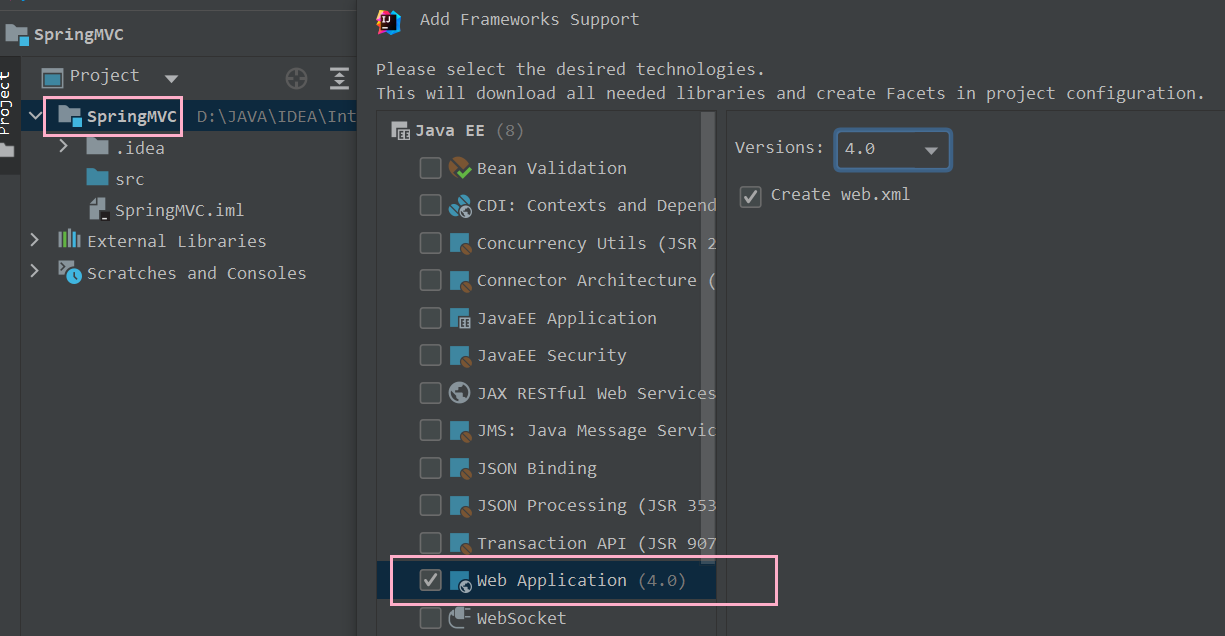Expand External Libraries node
Viewport: 1225px width, 636px height.
point(35,240)
